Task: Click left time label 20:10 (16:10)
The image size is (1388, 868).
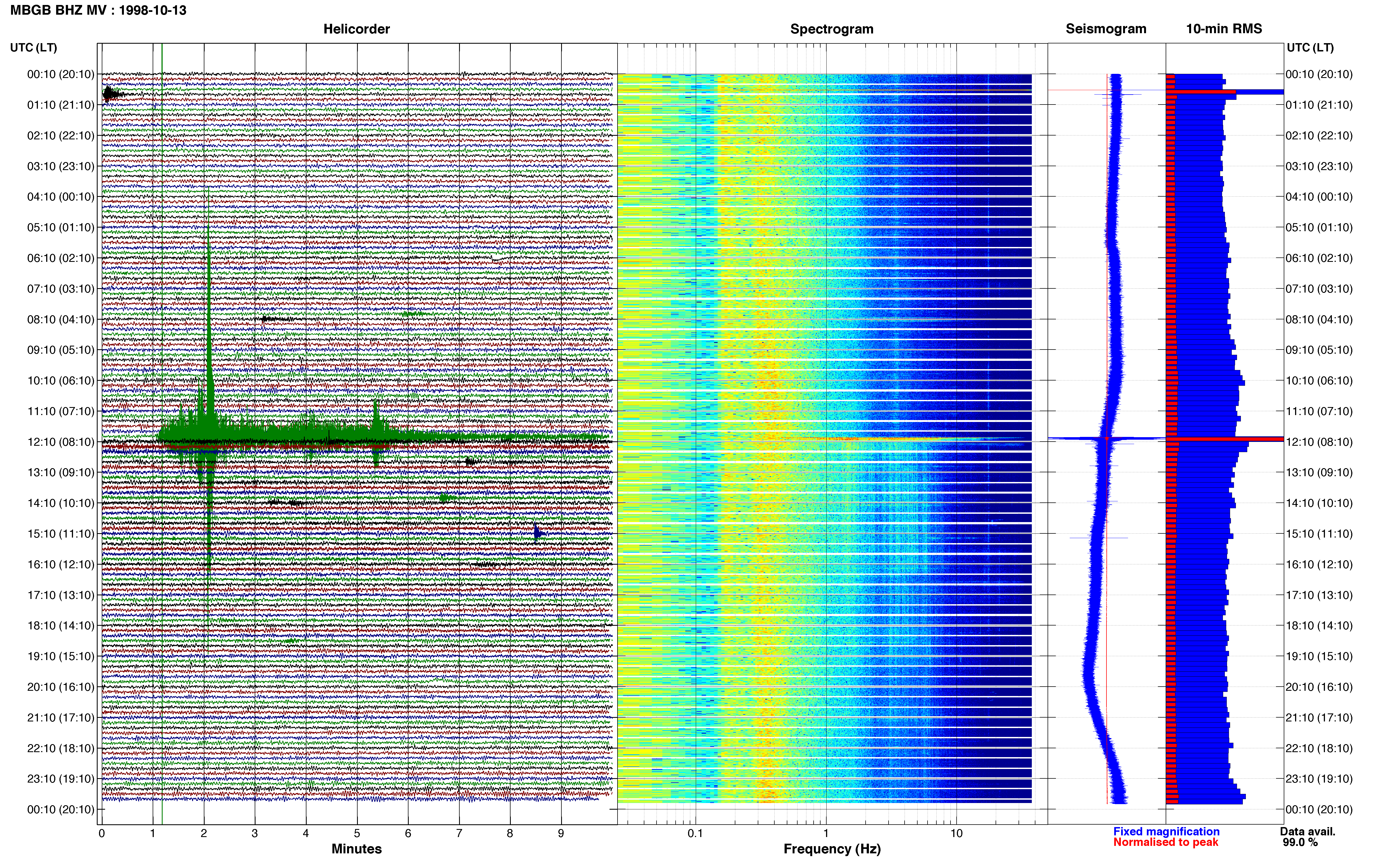Action: click(x=60, y=687)
